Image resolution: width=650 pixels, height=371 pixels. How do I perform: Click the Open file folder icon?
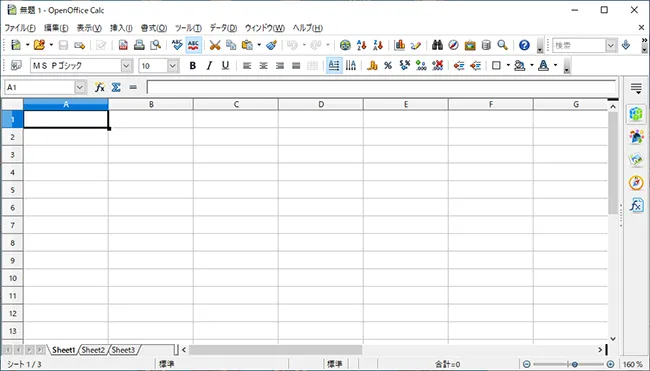(x=39, y=45)
